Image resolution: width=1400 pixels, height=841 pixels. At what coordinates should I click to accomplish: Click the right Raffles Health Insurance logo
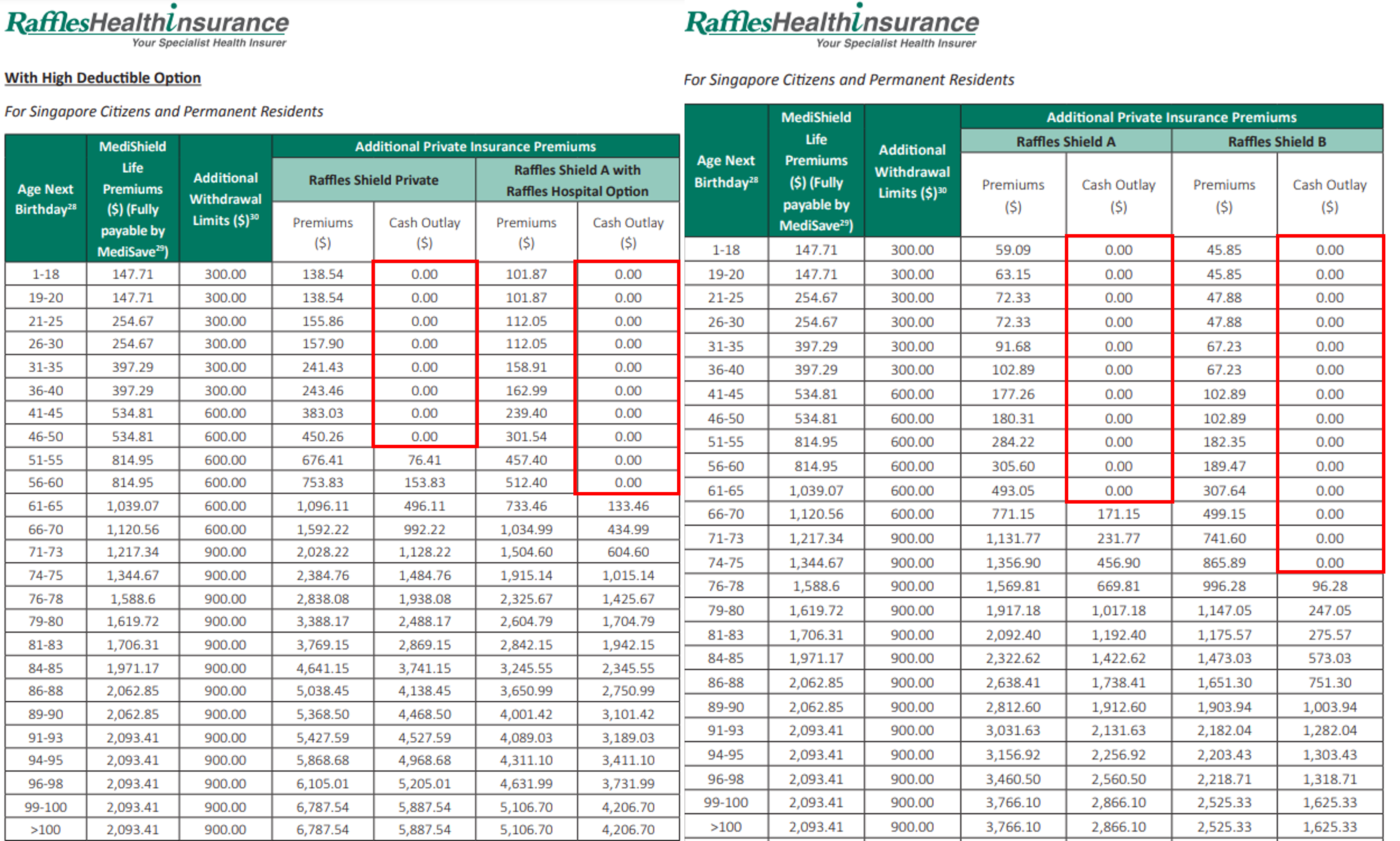coord(831,24)
